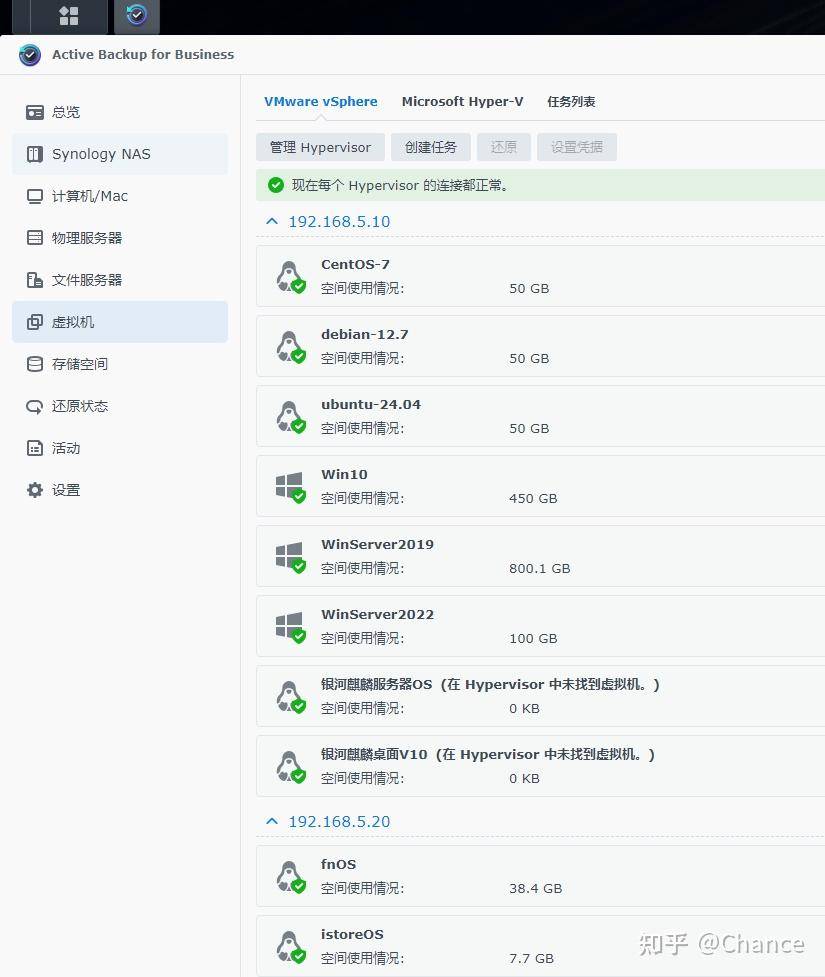Open the 文件服务器 section
825x977 pixels.
[x=120, y=280]
